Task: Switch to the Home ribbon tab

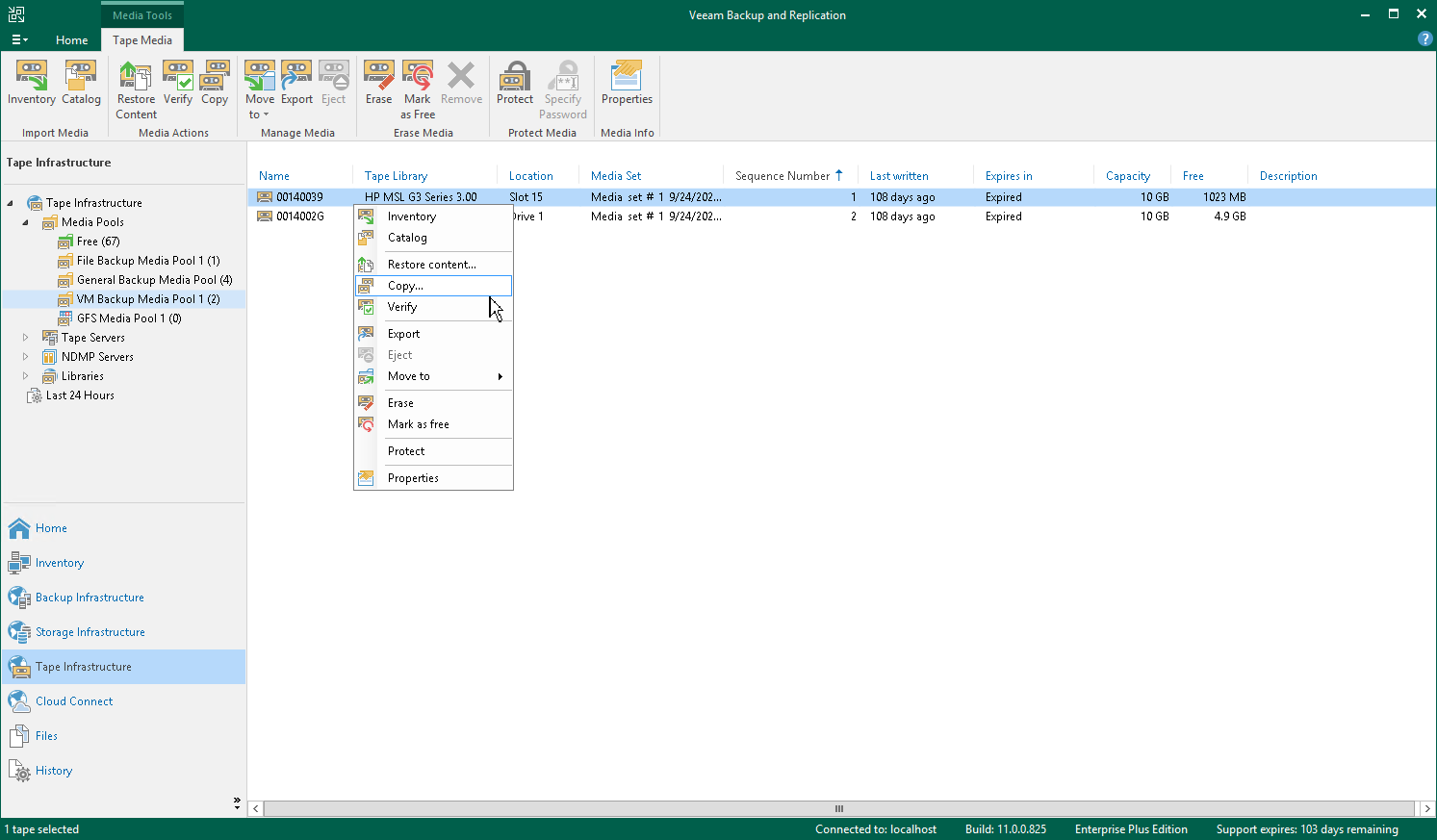Action: tap(71, 39)
